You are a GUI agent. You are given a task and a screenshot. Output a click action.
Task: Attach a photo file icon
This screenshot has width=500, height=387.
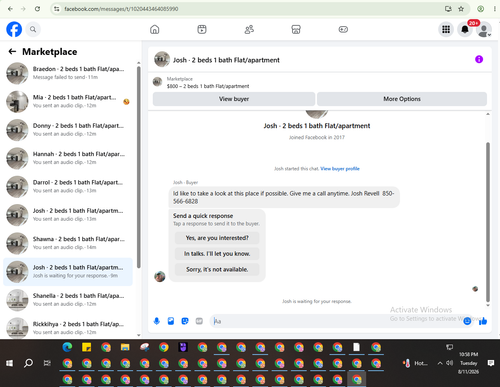point(171,321)
